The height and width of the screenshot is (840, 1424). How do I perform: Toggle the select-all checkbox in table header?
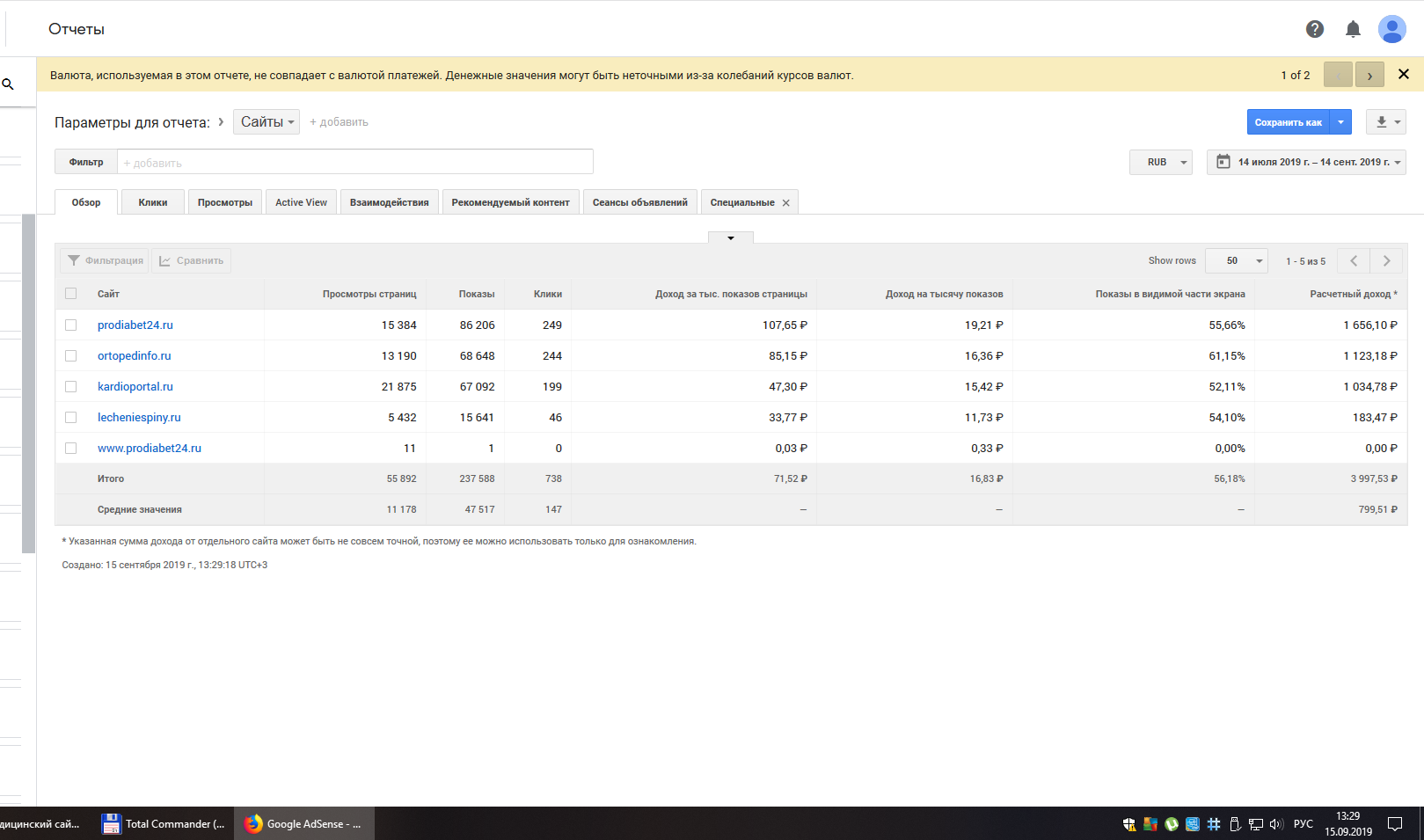pyautogui.click(x=71, y=294)
